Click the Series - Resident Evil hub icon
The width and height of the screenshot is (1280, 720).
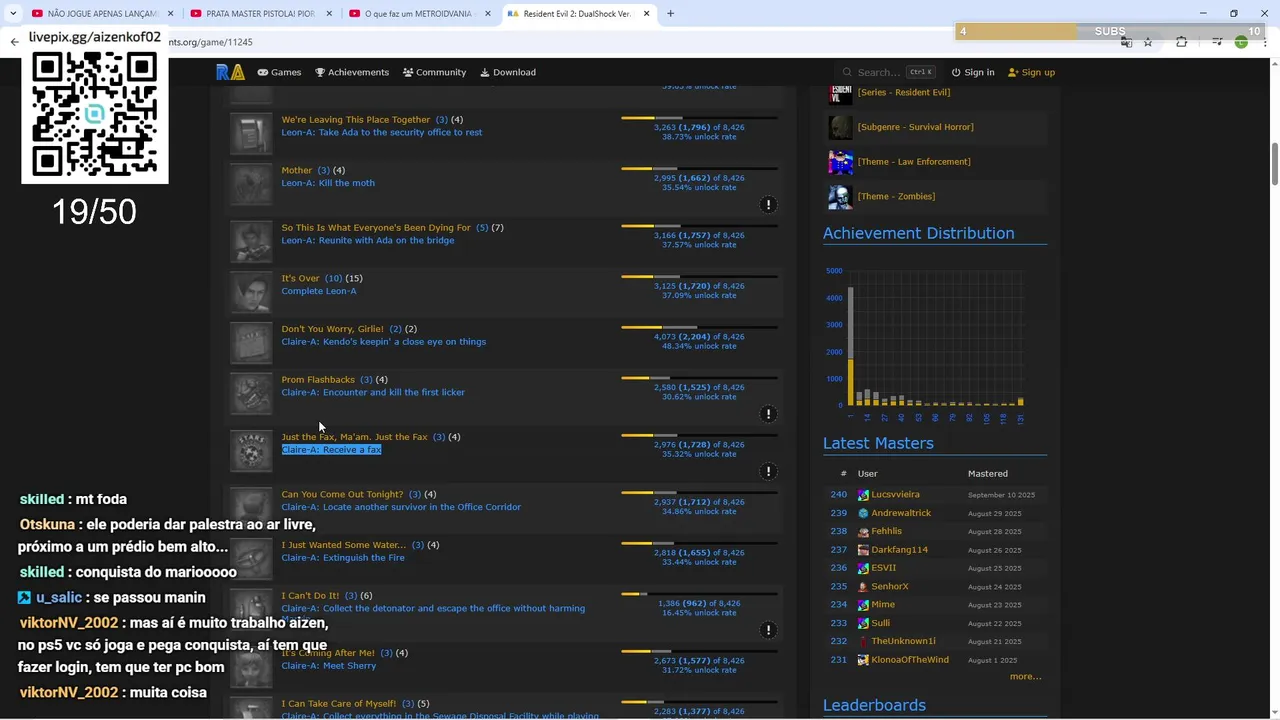(x=841, y=93)
